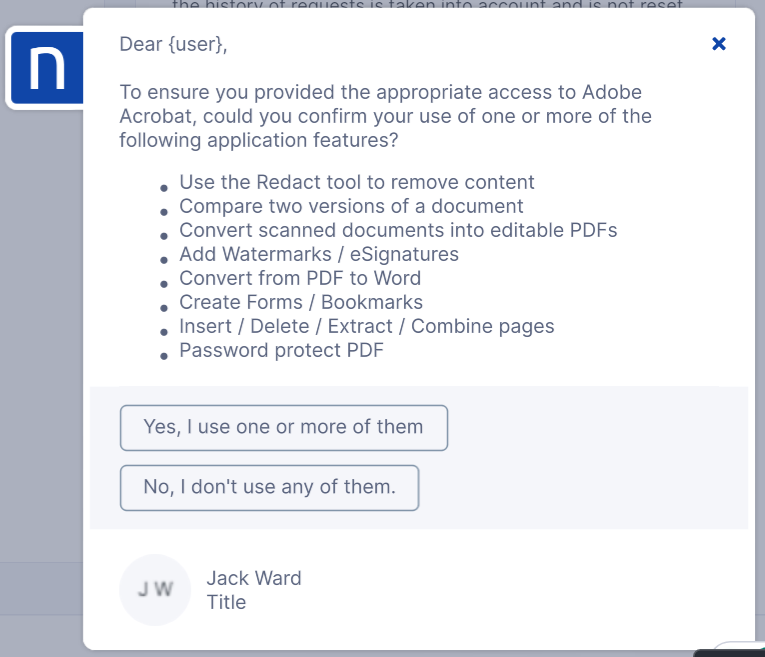This screenshot has height=657, width=765.
Task: Click 'Insert / Delete / Extract / Combine pages'
Action: click(366, 326)
